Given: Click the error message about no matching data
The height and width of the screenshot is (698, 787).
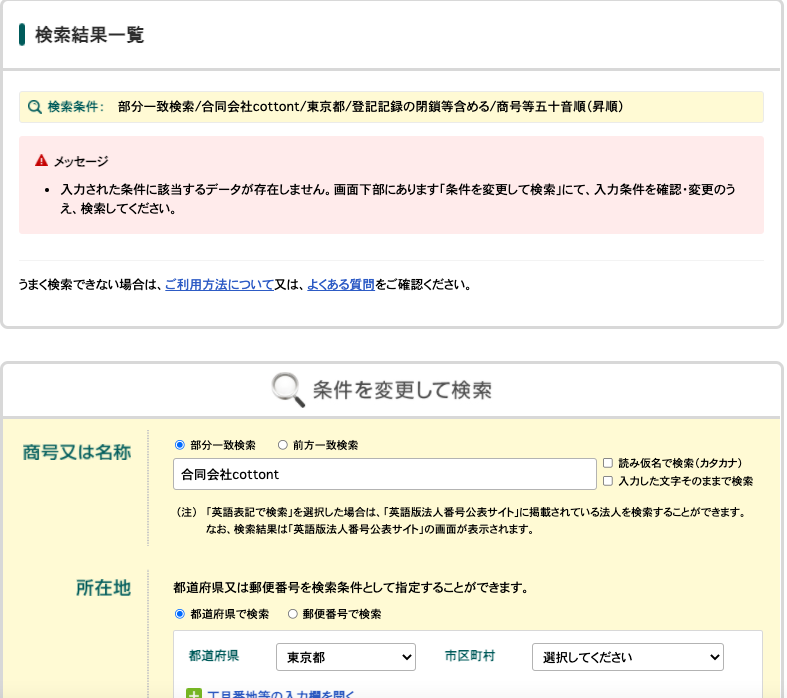Looking at the screenshot, I should [x=398, y=199].
